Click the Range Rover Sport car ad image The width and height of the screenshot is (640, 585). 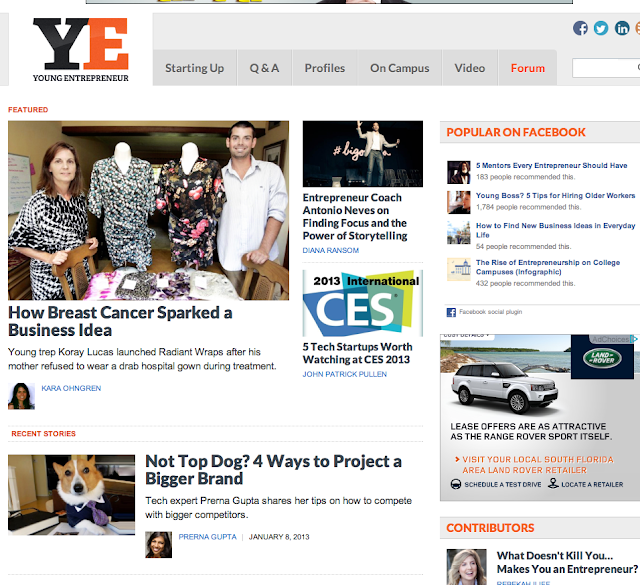tap(505, 388)
